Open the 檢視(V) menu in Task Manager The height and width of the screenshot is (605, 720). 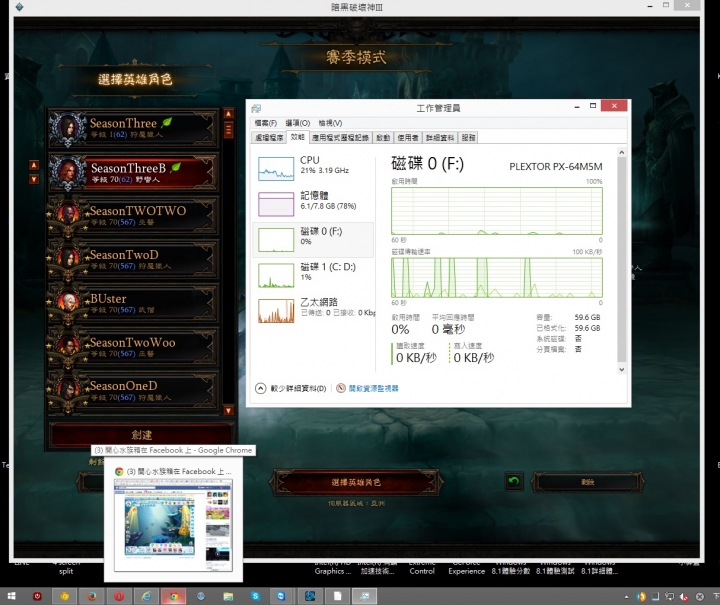(x=330, y=123)
